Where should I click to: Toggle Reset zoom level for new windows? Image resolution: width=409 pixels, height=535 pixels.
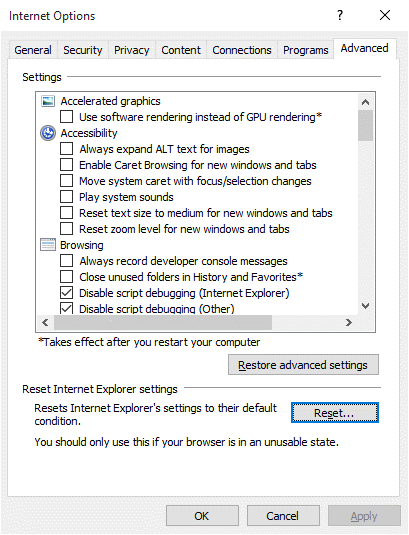[66, 229]
